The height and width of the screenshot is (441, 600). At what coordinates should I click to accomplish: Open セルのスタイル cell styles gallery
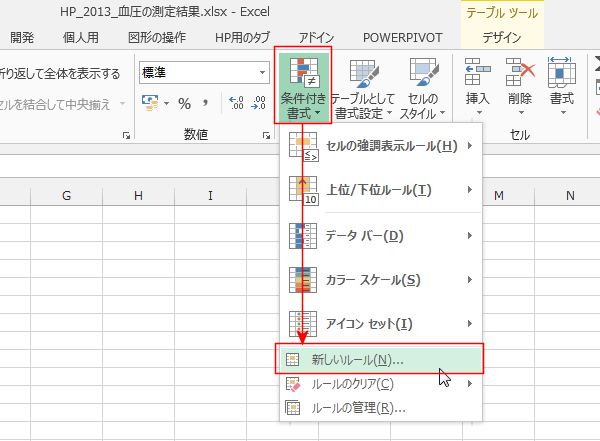[x=422, y=89]
